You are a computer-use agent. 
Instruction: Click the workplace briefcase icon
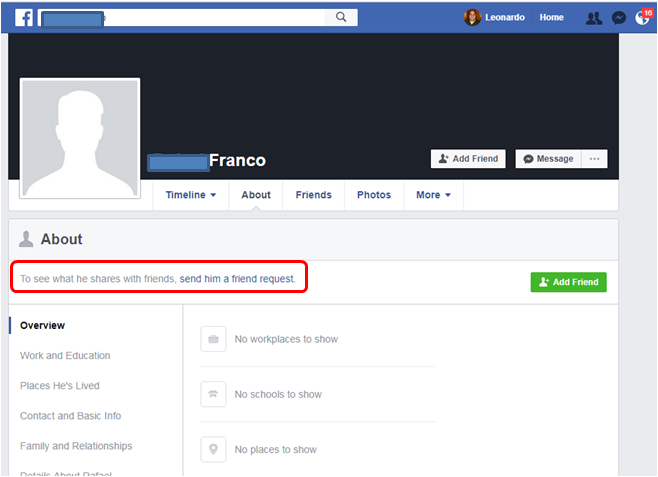[213, 339]
